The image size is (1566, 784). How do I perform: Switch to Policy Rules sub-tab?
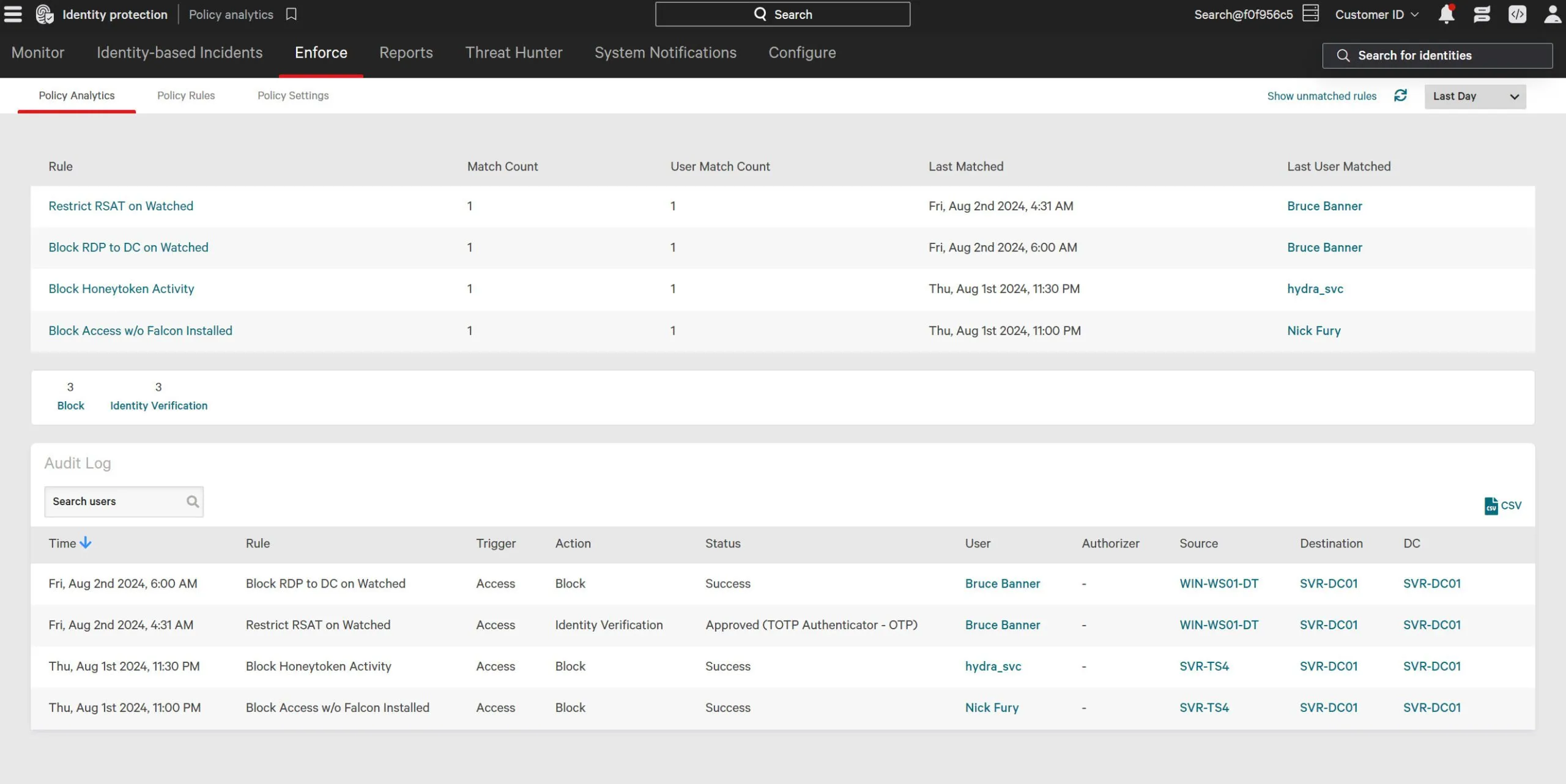[186, 95]
